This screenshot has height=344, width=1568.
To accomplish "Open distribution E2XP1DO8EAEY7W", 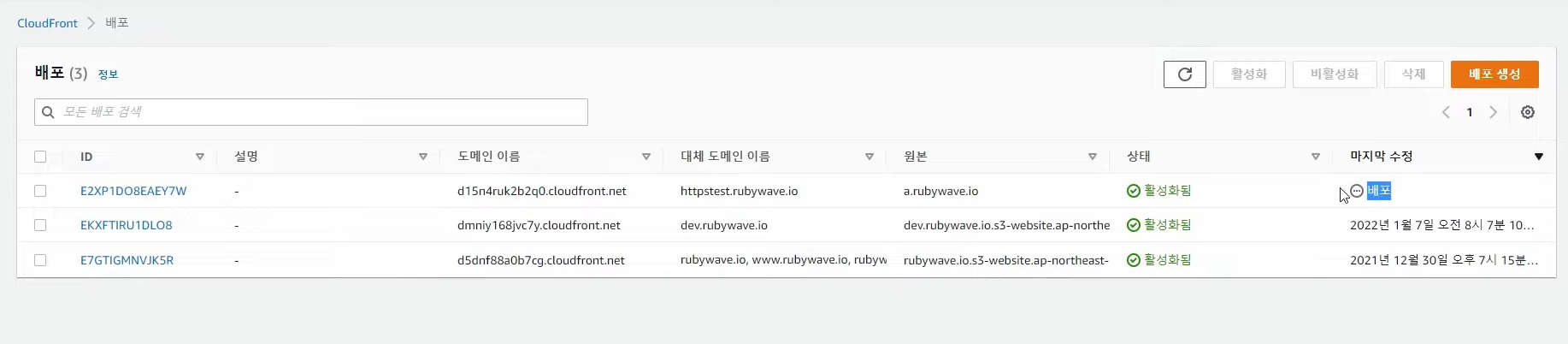I will tap(133, 191).
